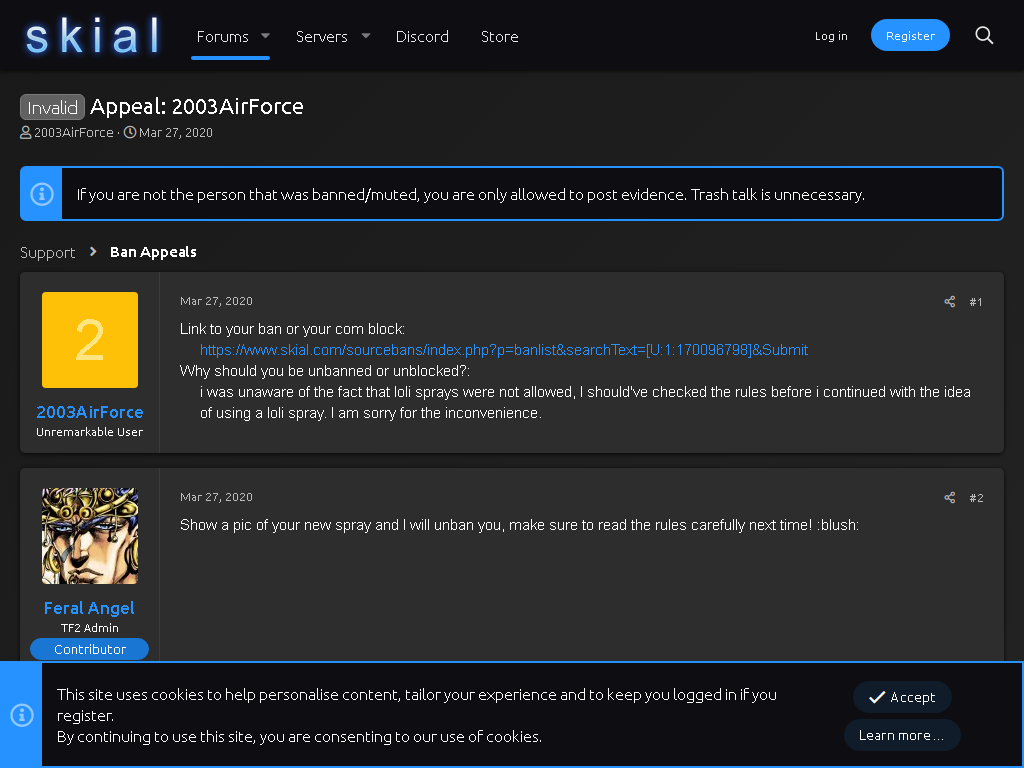The image size is (1024, 768).
Task: Click the 'Appeal: 2003AirForce' thread title
Action: pos(197,106)
